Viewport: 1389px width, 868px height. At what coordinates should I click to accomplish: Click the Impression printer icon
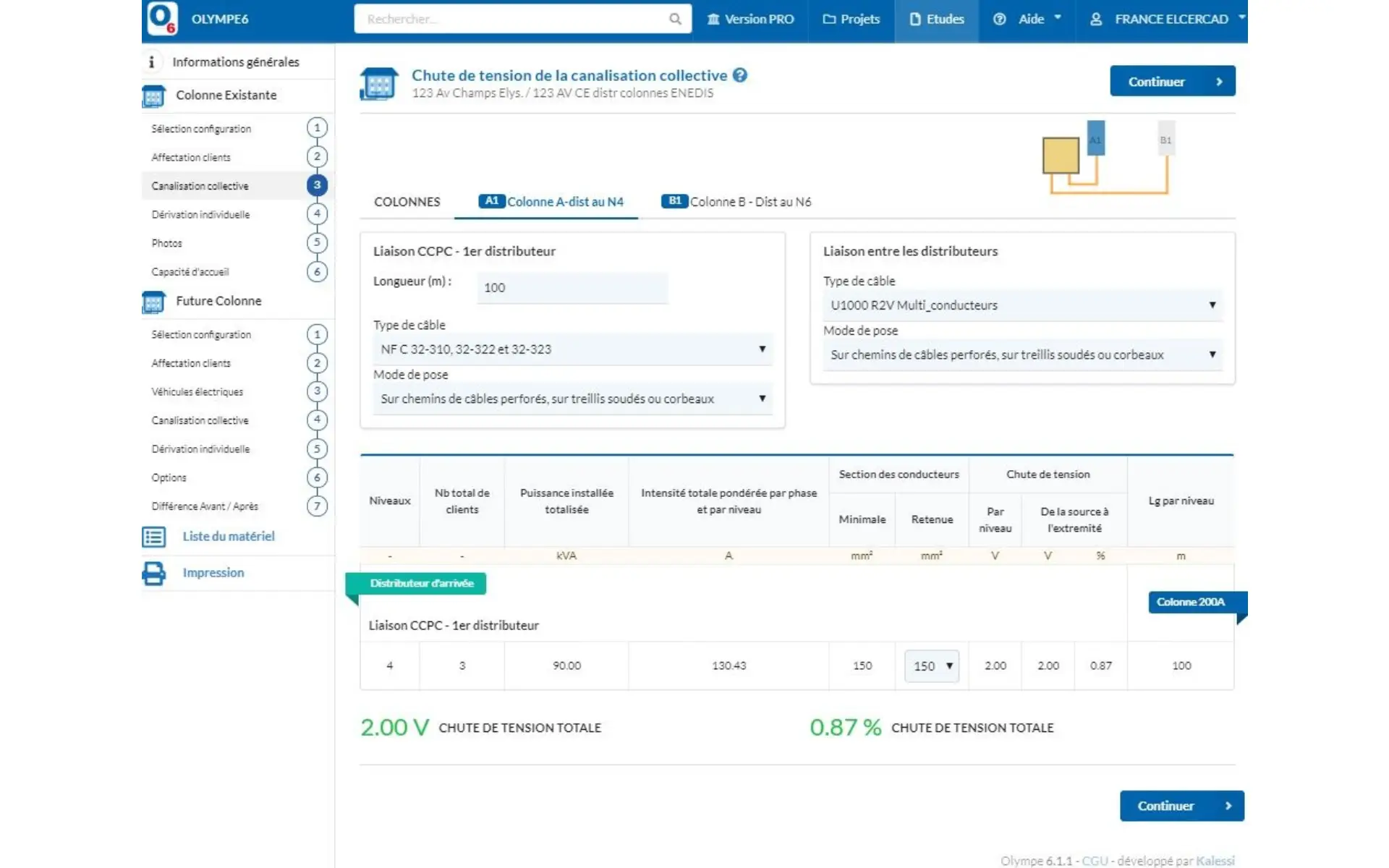click(x=154, y=573)
